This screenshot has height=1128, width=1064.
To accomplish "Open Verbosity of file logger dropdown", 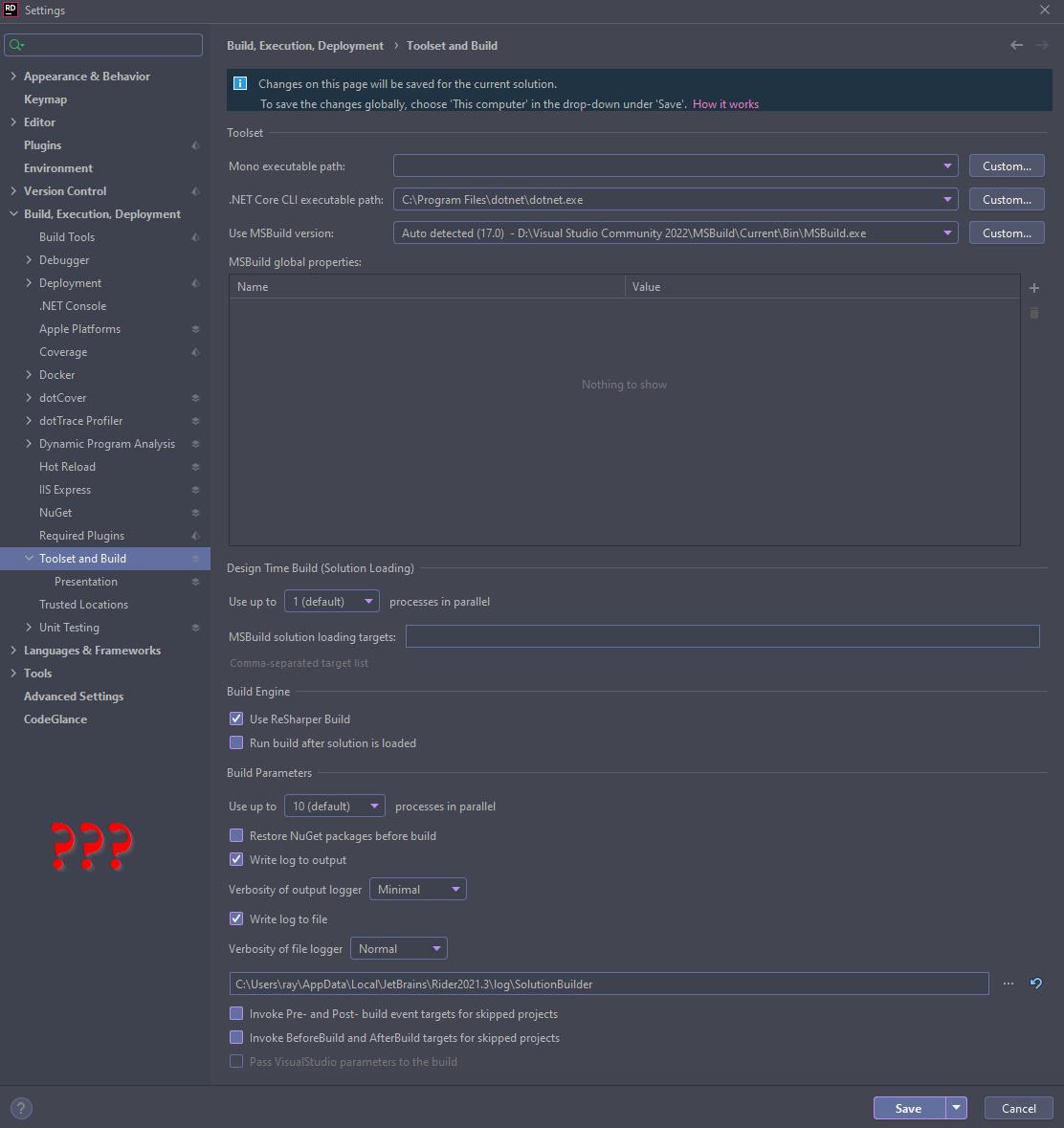I will tap(399, 949).
